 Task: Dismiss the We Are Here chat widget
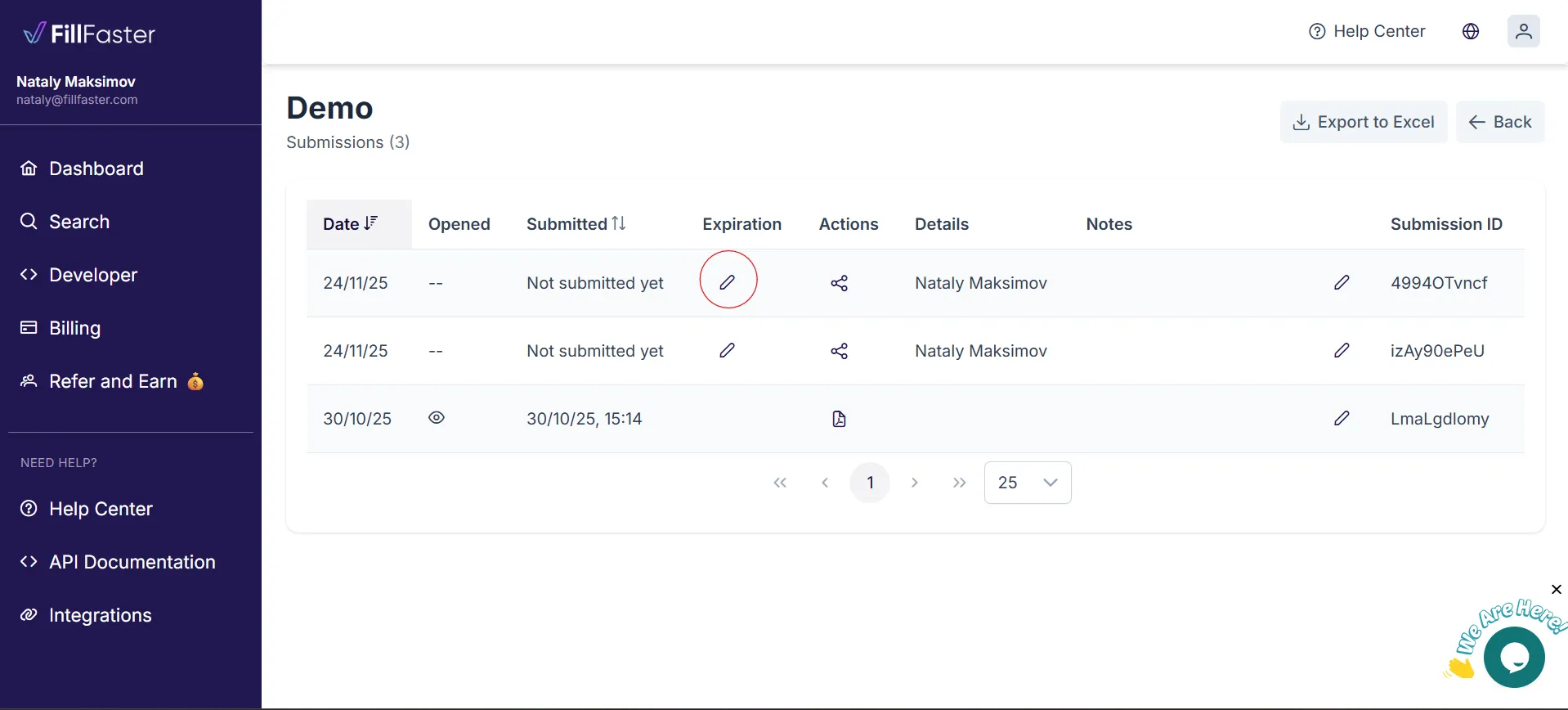click(1556, 589)
